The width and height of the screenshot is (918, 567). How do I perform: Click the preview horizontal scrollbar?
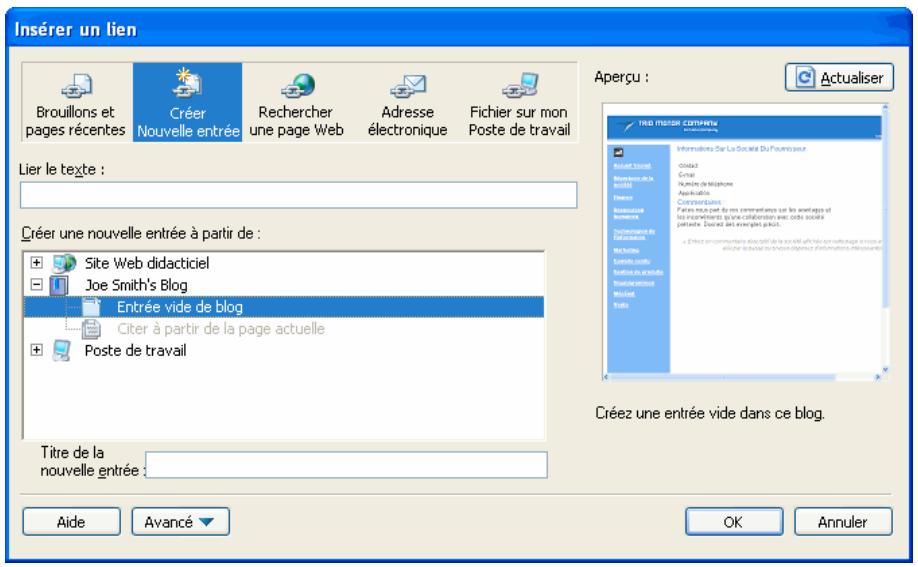coord(741,377)
